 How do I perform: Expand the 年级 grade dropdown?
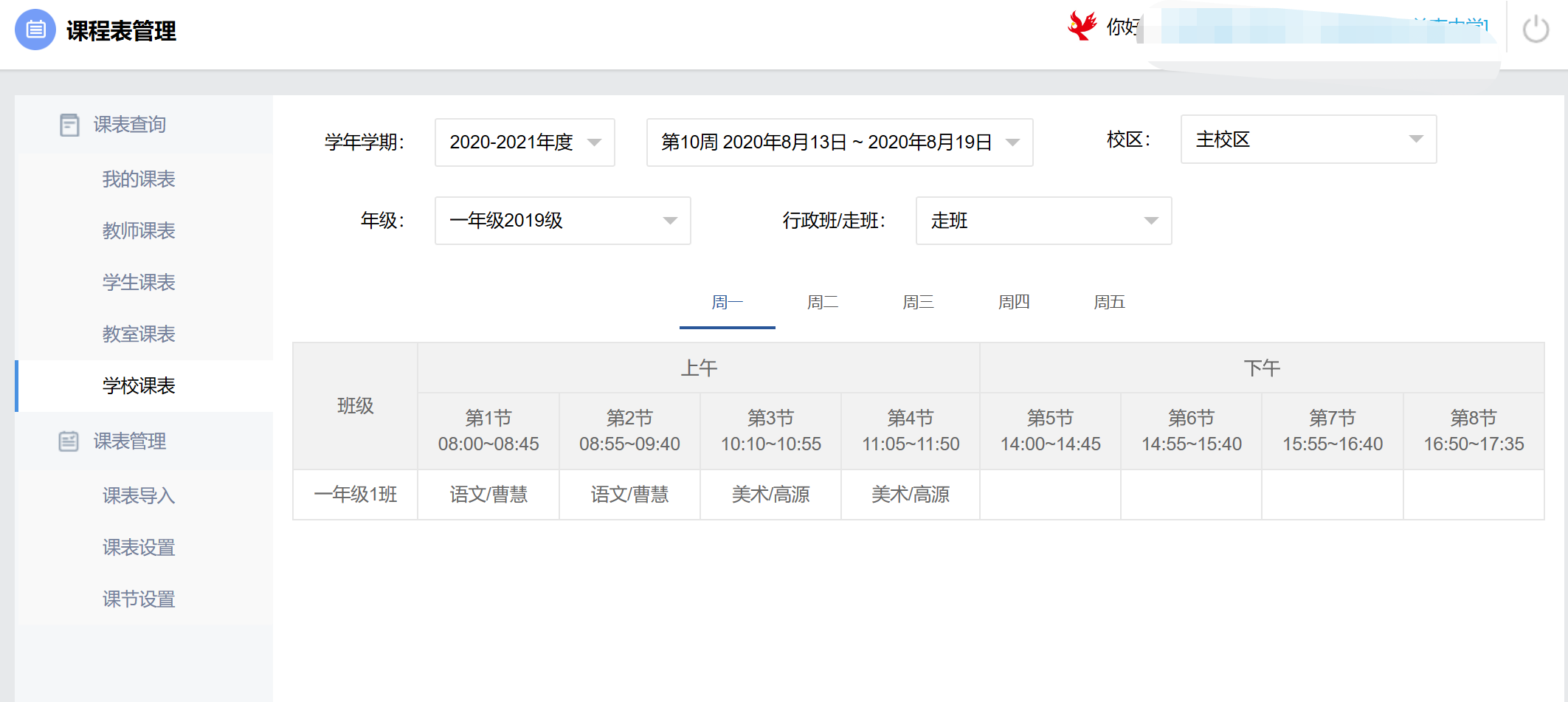click(x=562, y=221)
